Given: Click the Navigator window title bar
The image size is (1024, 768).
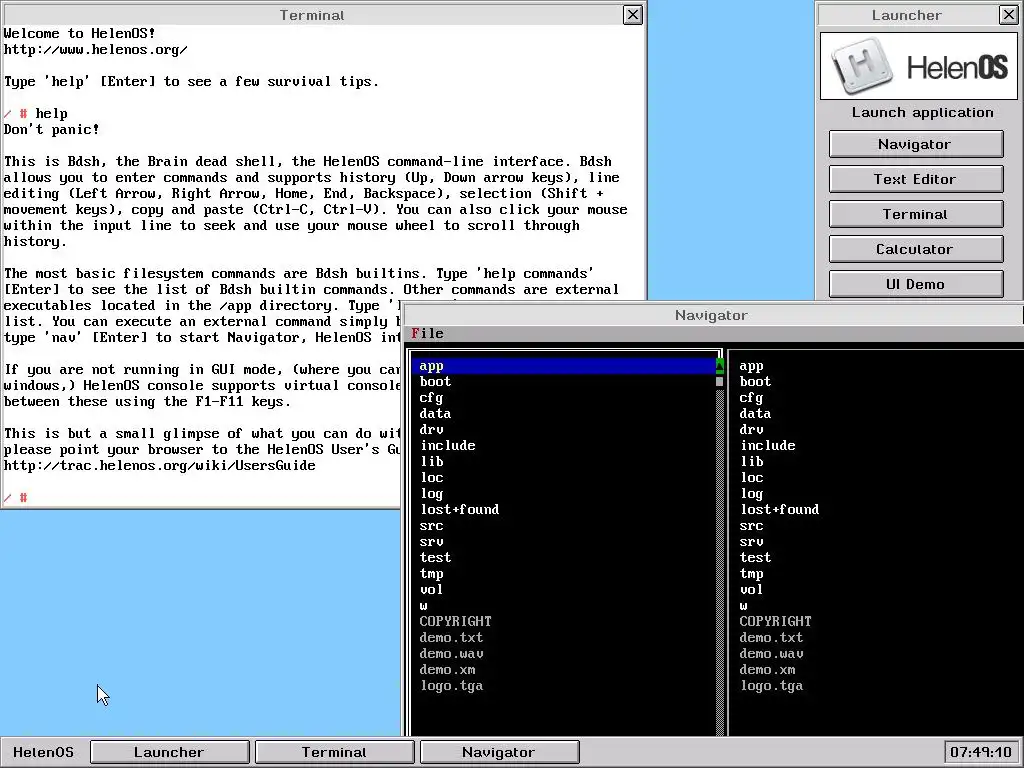Looking at the screenshot, I should coord(713,315).
